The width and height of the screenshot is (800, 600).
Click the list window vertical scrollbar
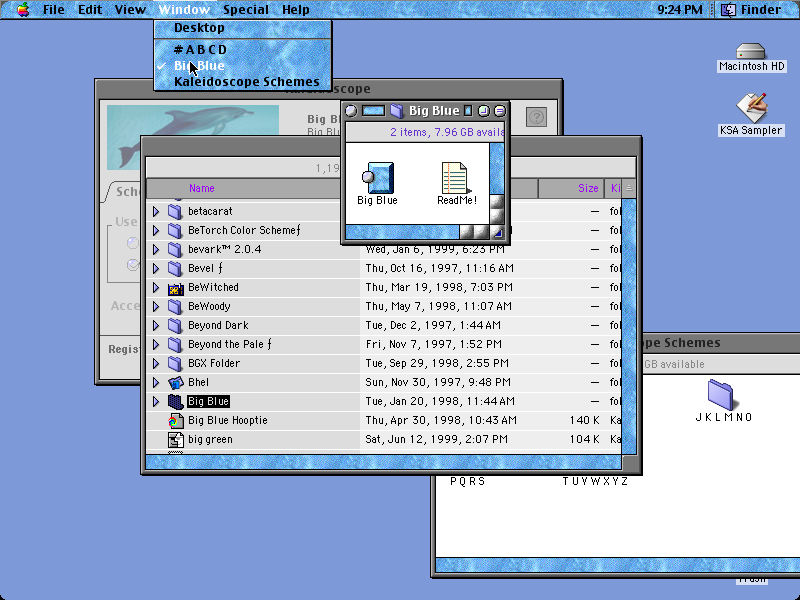[x=629, y=326]
